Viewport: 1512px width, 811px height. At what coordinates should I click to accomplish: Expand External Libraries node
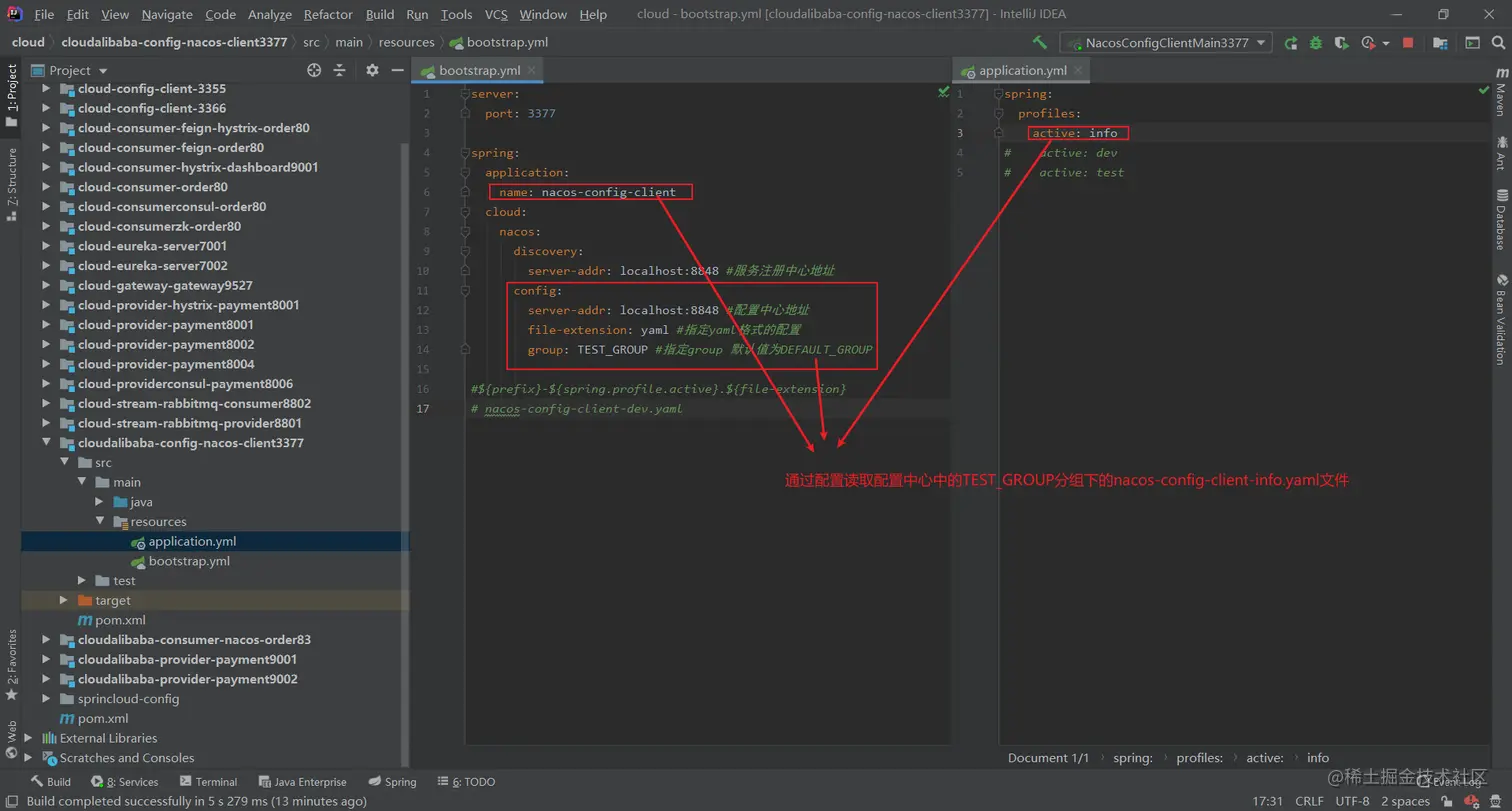click(28, 738)
